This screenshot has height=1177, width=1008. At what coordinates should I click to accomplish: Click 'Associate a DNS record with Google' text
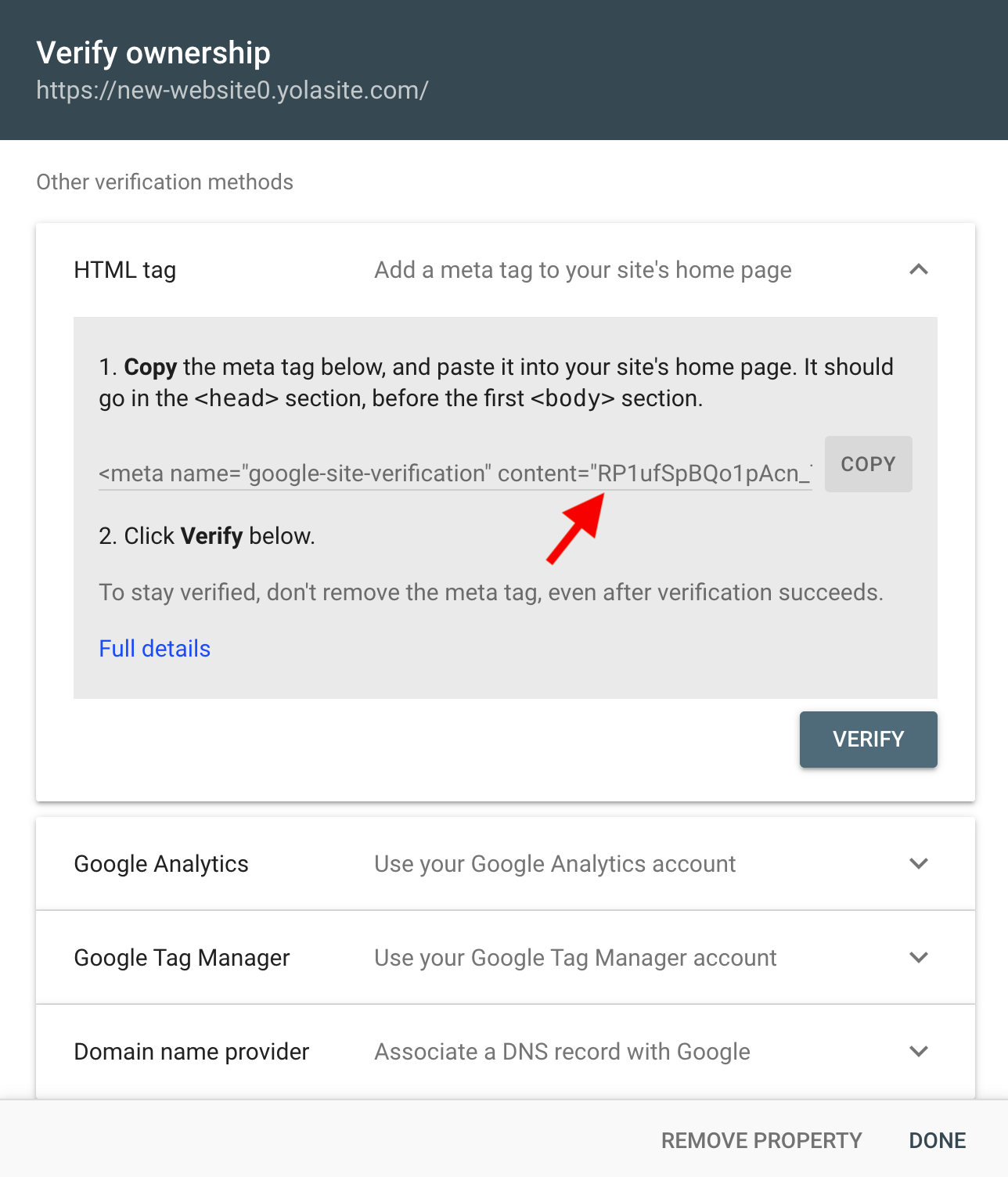562,1052
